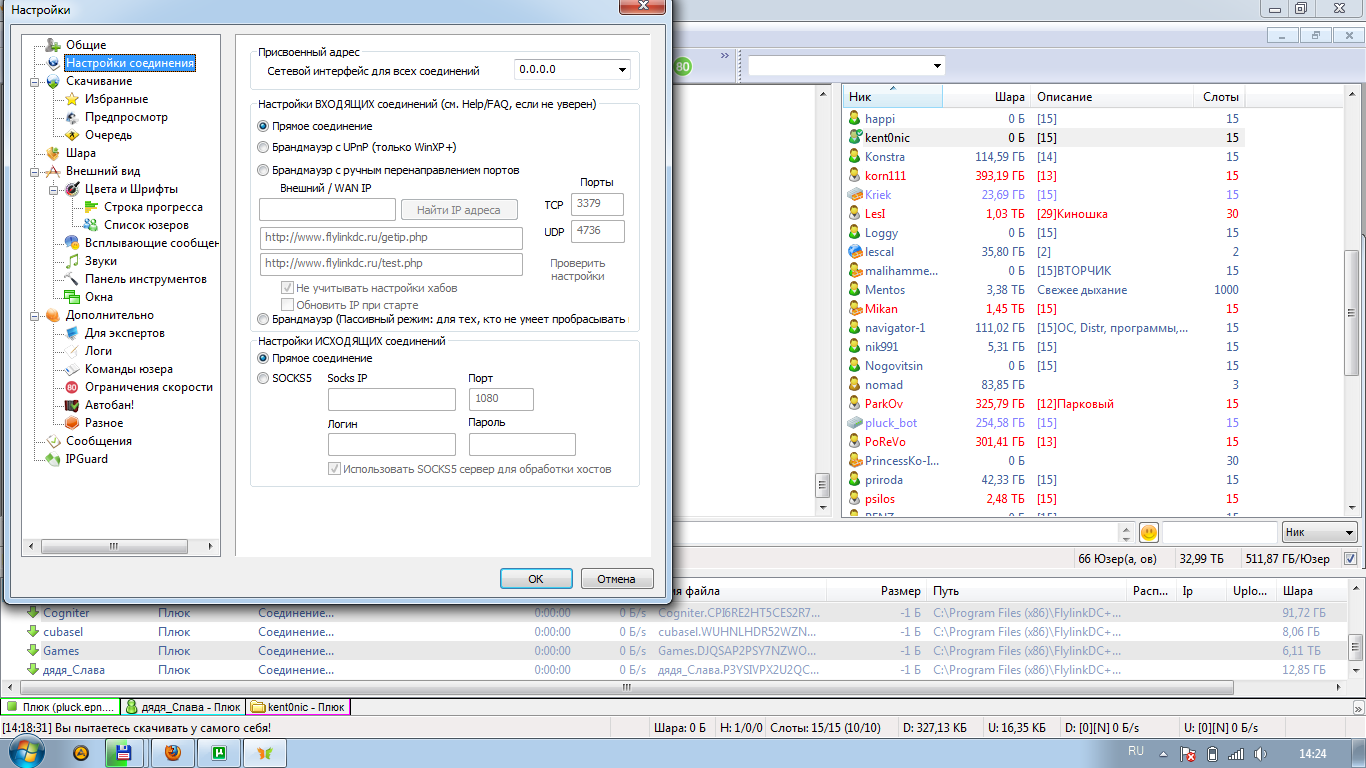The width and height of the screenshot is (1366, 768).
Task: Sort user list by Шара column
Action: (987, 97)
